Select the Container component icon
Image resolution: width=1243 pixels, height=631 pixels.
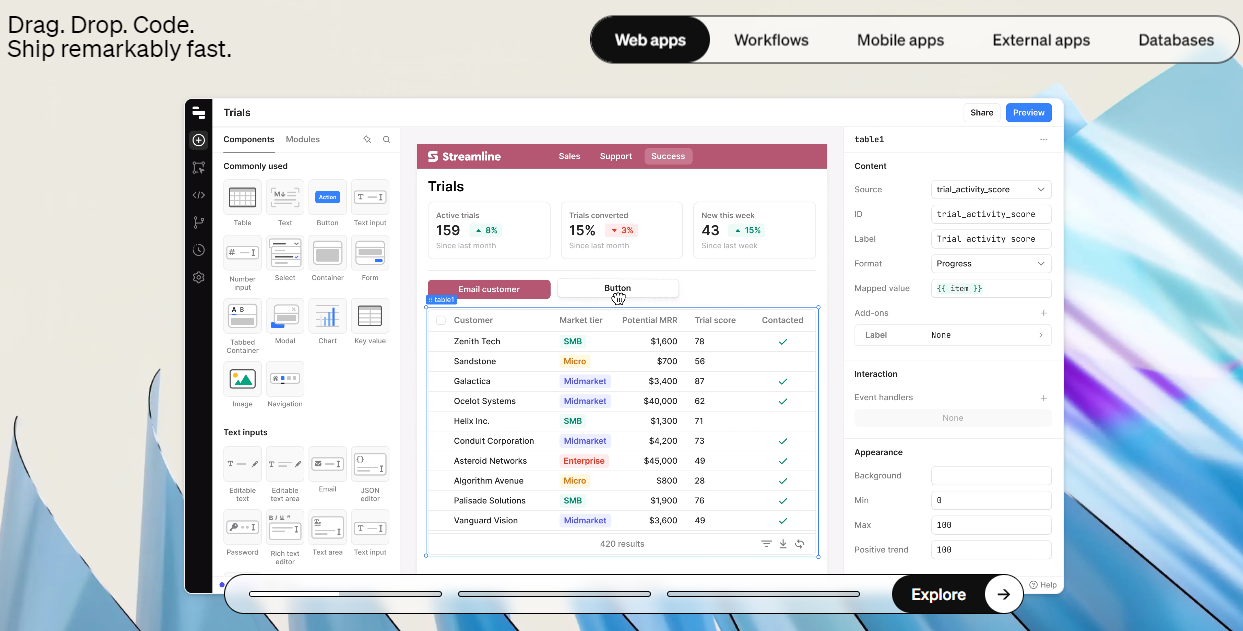[327, 253]
